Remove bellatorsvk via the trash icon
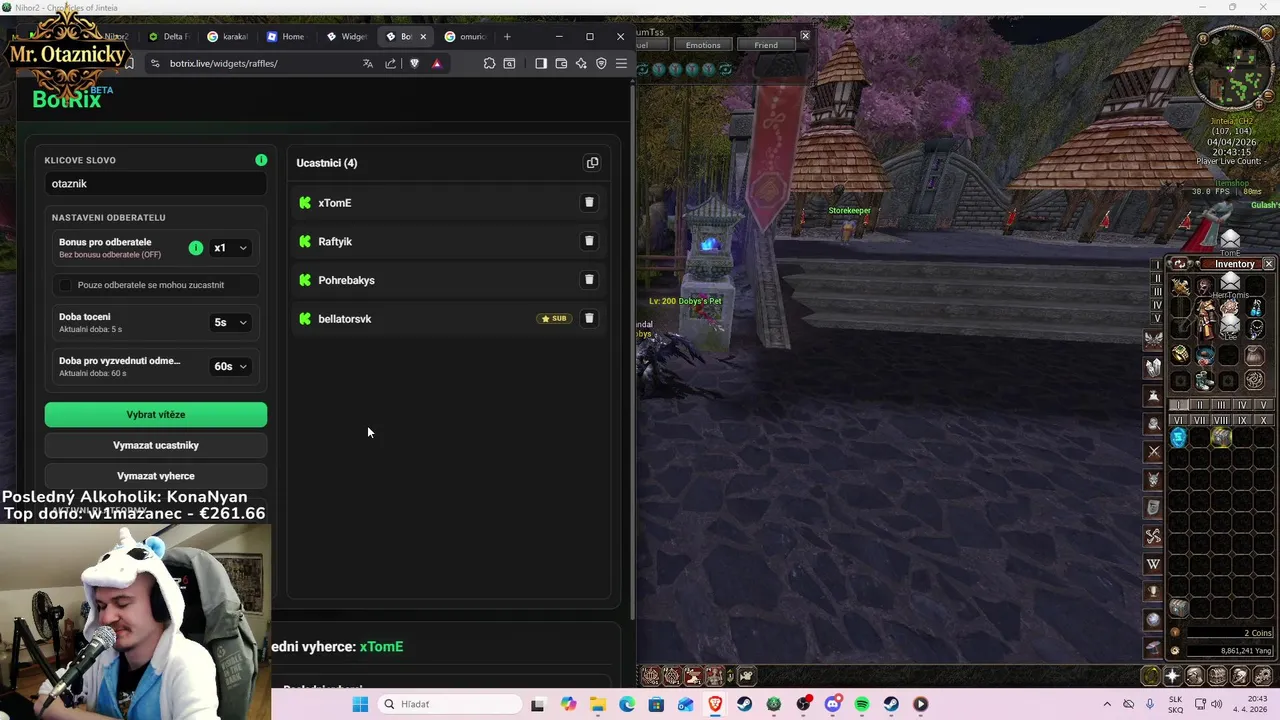Viewport: 1280px width, 720px height. point(589,318)
